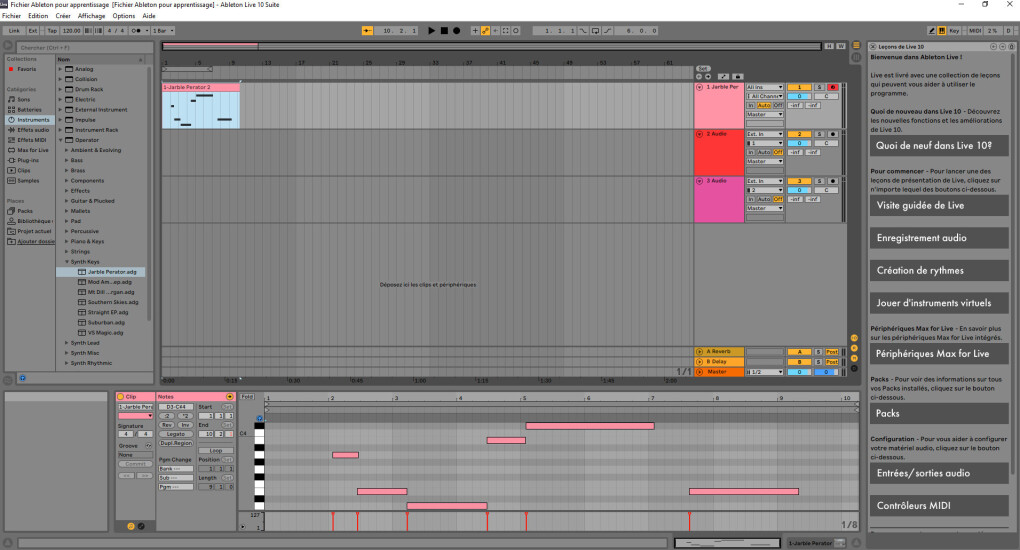This screenshot has width=1020, height=550.
Task: Click the Tap tempo button
Action: [x=52, y=31]
